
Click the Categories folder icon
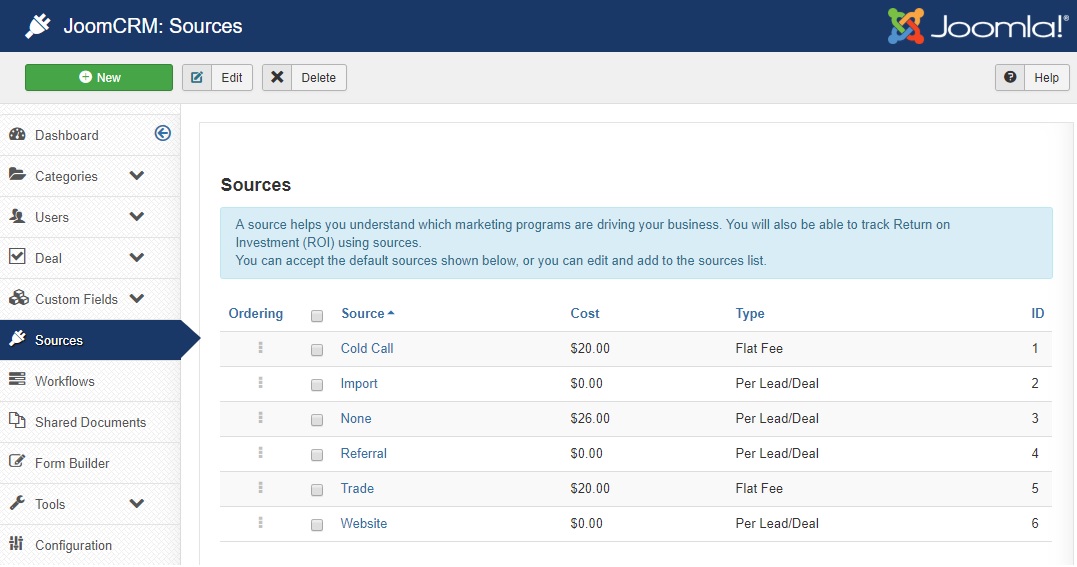tap(17, 175)
